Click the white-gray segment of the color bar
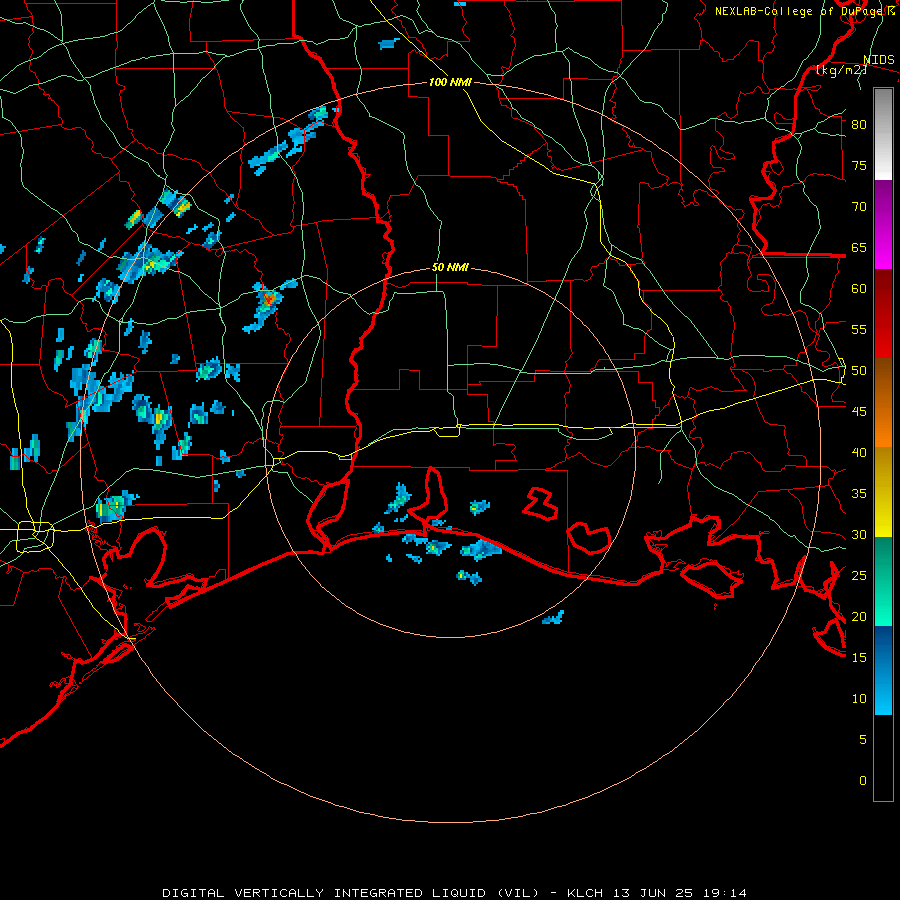Screen dimensions: 900x900 (883, 134)
